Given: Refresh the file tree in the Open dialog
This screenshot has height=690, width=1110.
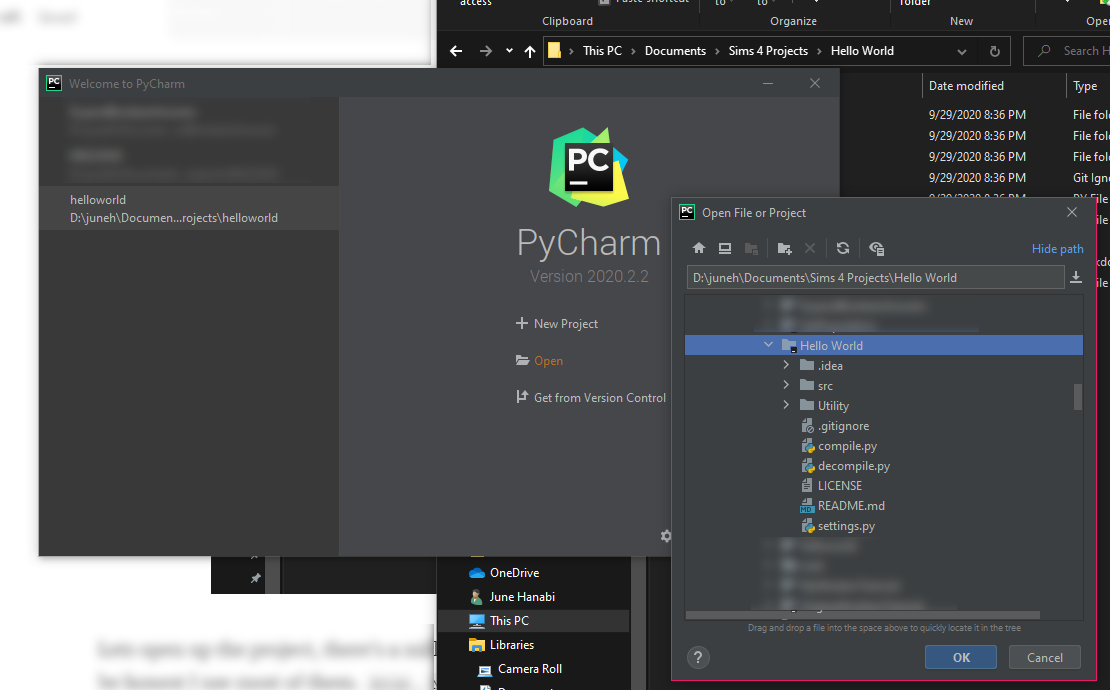Looking at the screenshot, I should [x=842, y=248].
